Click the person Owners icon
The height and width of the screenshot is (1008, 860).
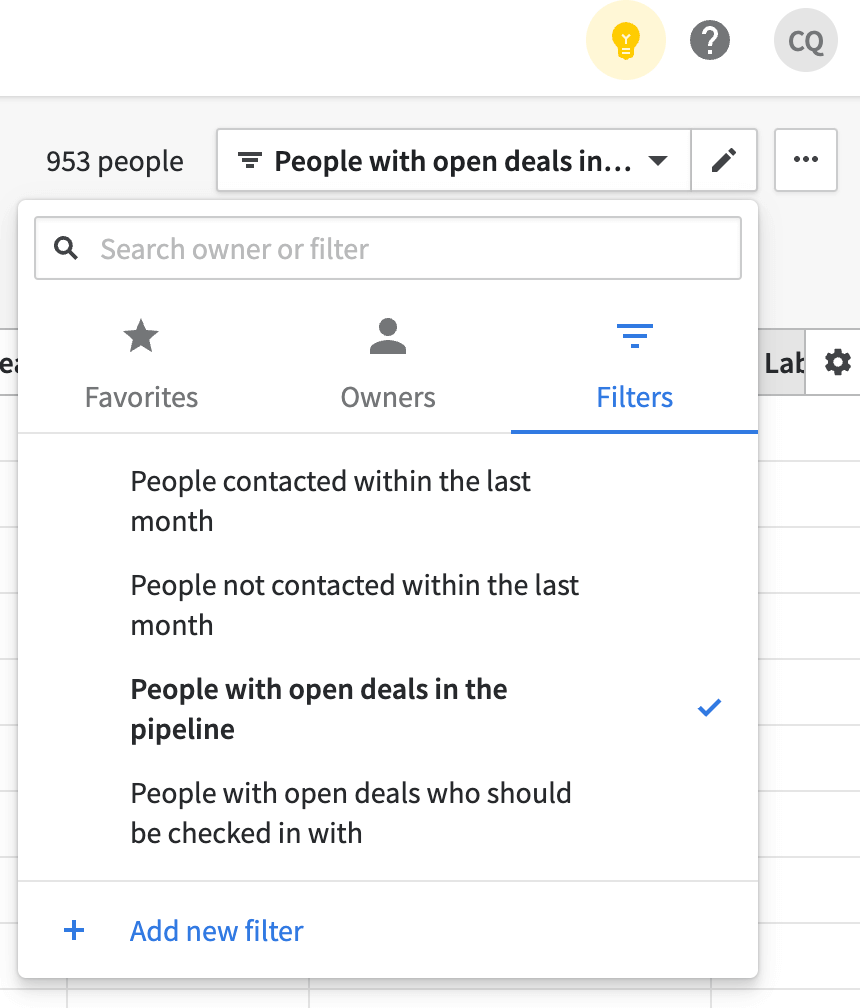point(388,336)
